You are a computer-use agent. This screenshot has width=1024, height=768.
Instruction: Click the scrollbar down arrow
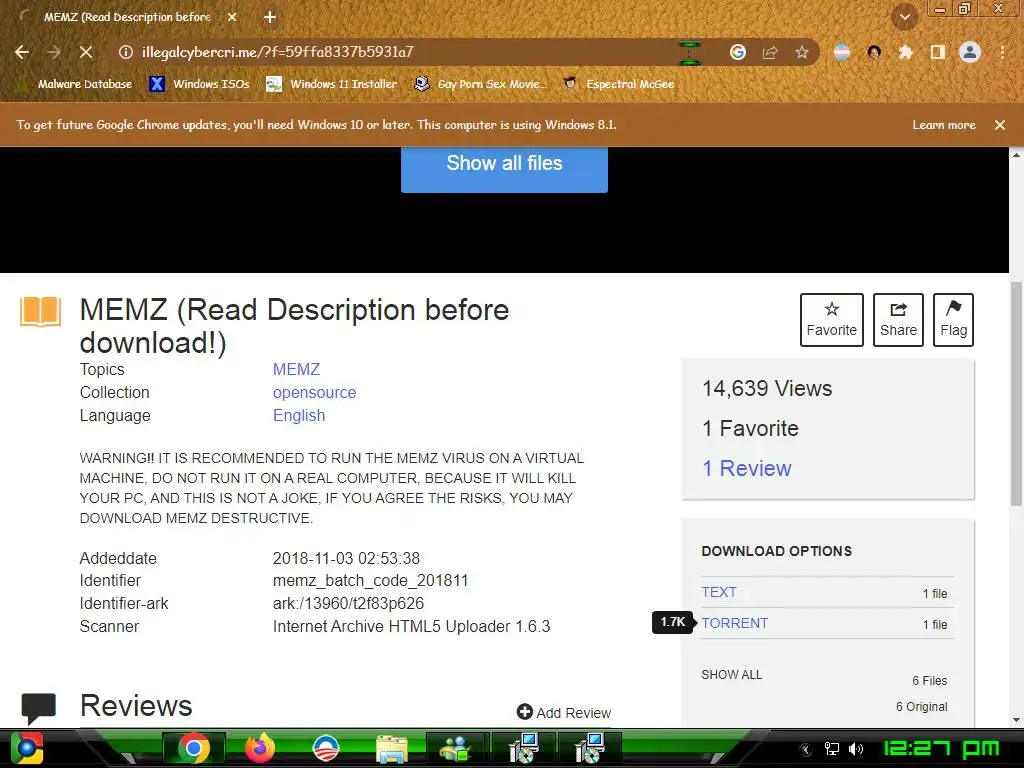click(1016, 720)
